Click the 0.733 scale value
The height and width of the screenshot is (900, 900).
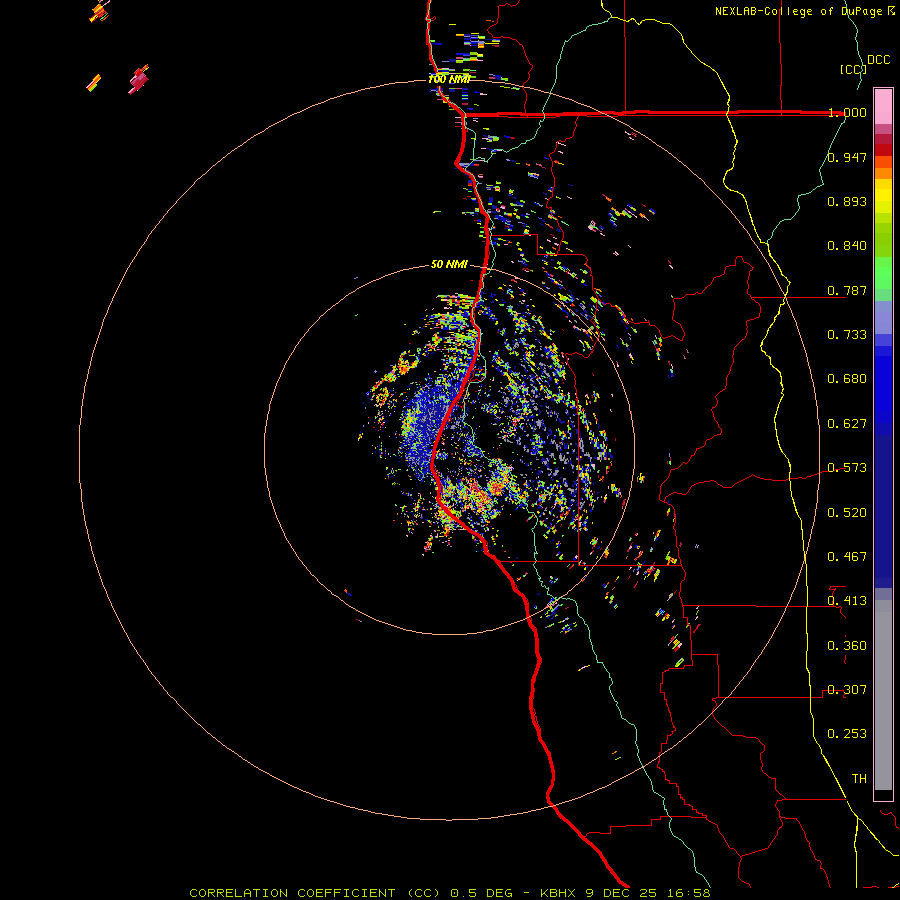[x=847, y=335]
